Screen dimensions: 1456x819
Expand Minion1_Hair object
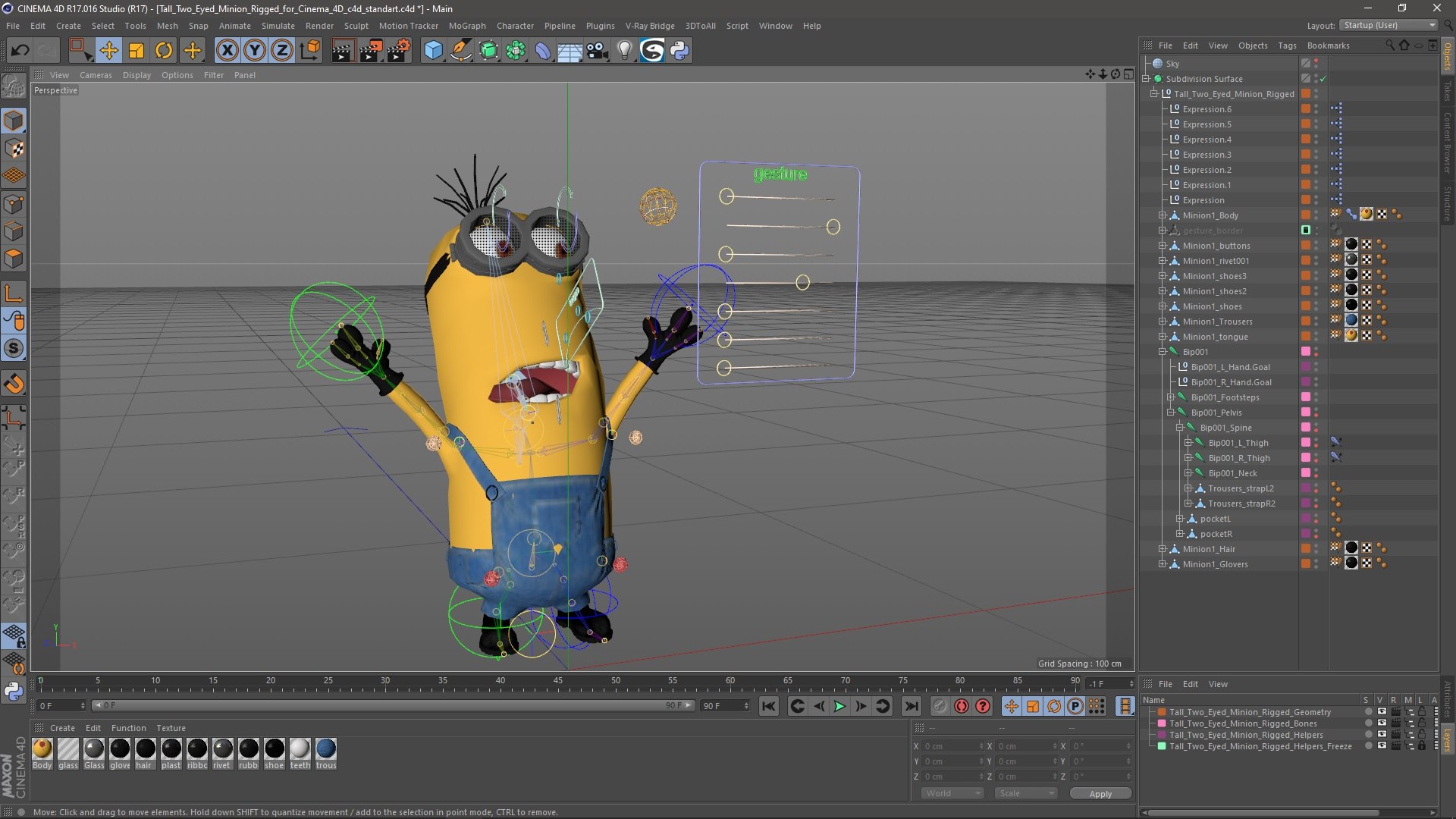tap(1163, 549)
